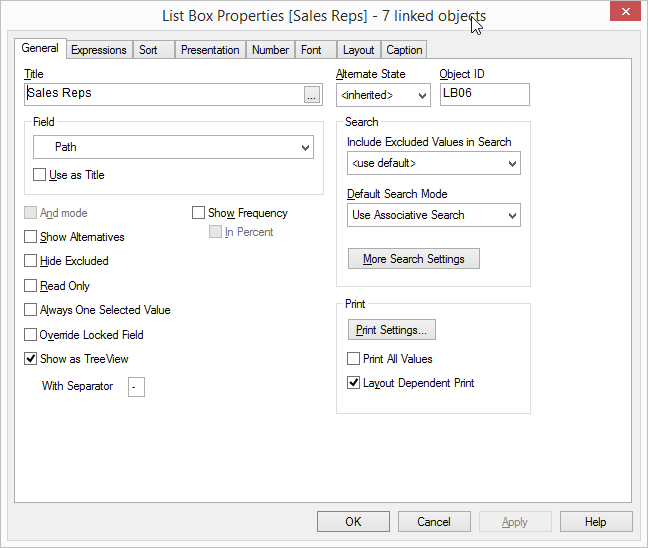Viewport: 648px width, 548px height.
Task: Uncheck Show as TreeView option
Action: coord(31,359)
